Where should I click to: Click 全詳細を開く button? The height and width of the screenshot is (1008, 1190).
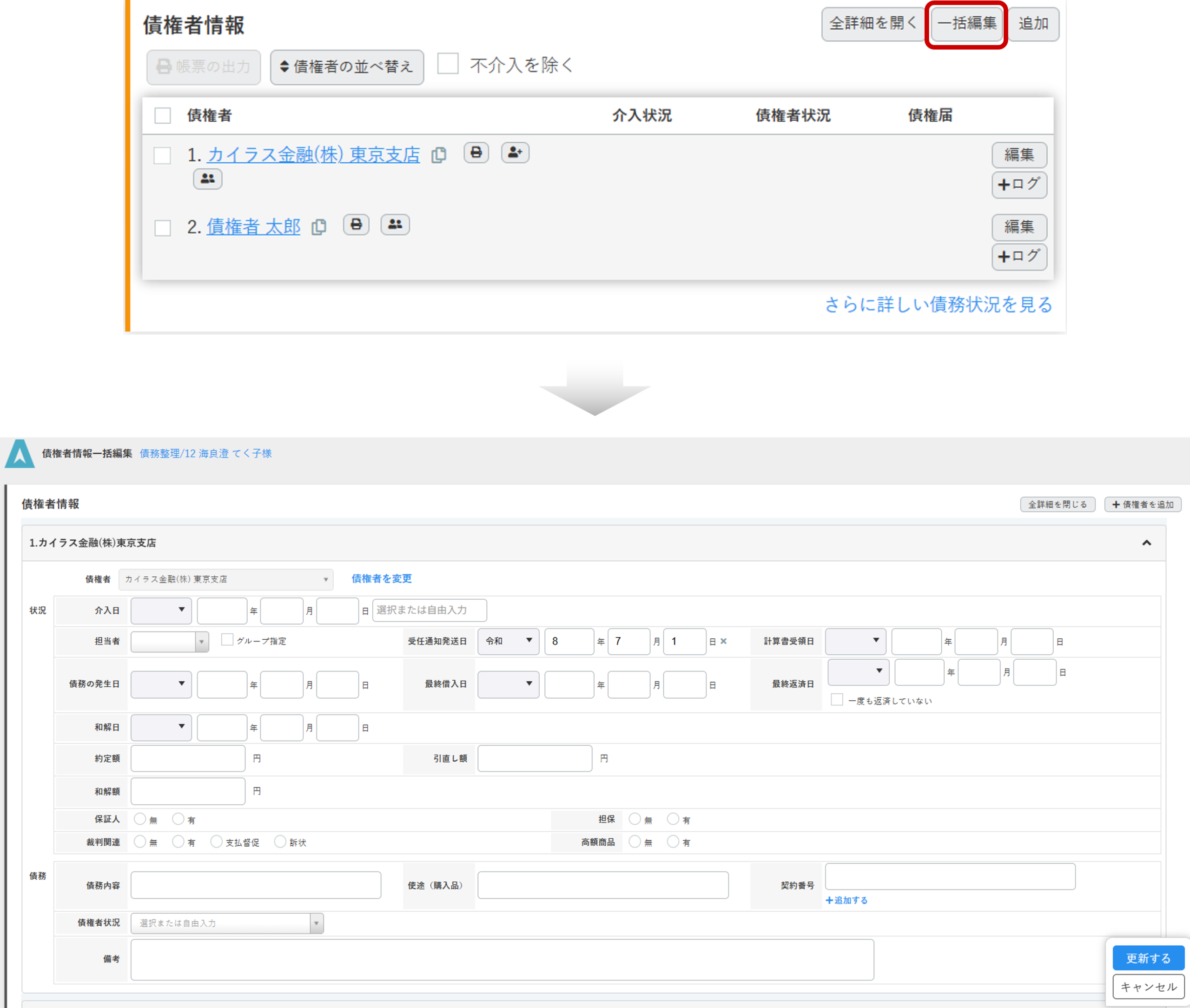click(873, 24)
